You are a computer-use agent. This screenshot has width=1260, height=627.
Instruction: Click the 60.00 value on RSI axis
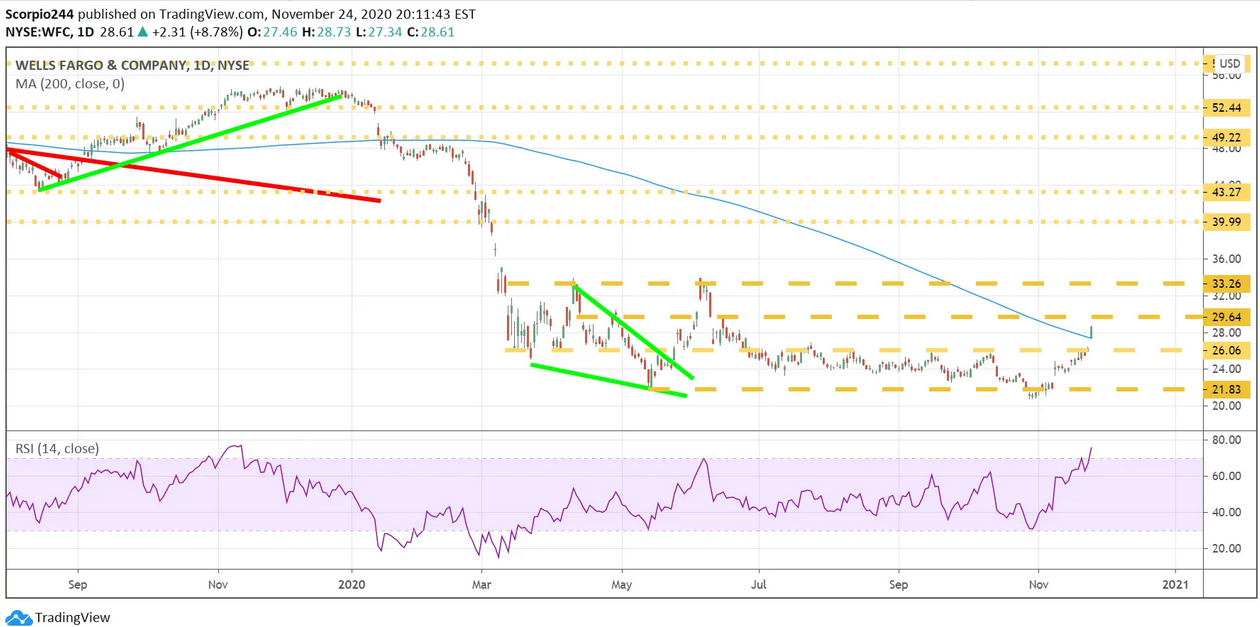1226,476
